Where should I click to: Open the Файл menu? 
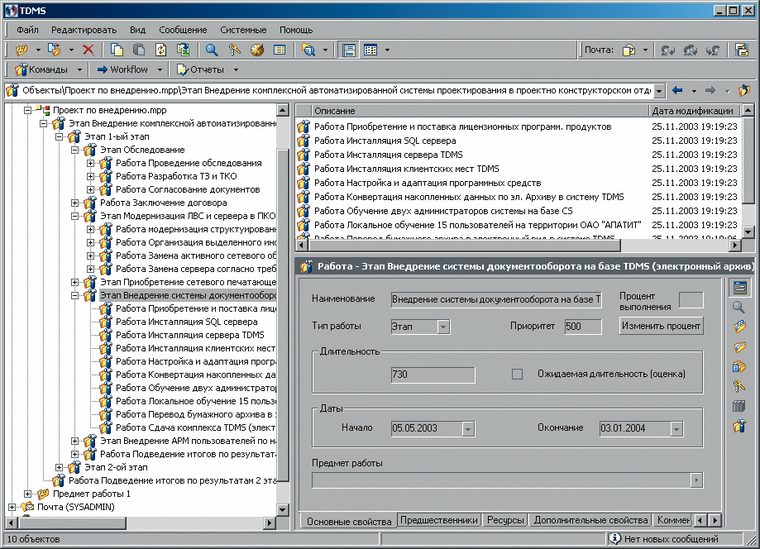point(28,30)
